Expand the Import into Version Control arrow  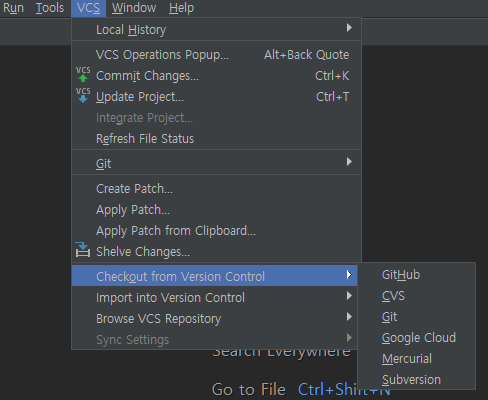pyautogui.click(x=349, y=296)
